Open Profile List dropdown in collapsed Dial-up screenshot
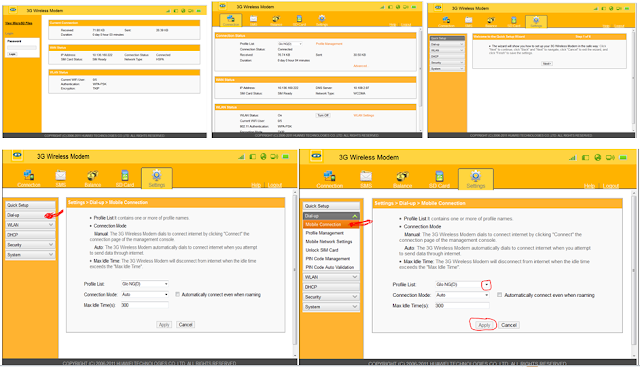The width and height of the screenshot is (640, 367). click(166, 284)
